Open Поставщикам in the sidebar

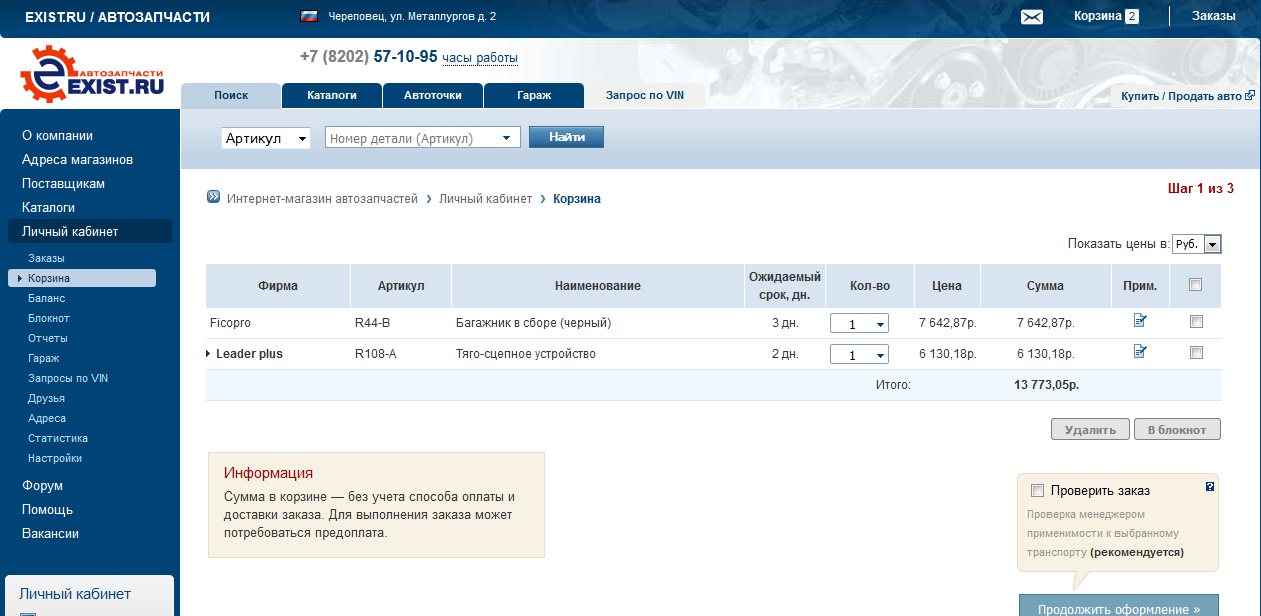(63, 184)
